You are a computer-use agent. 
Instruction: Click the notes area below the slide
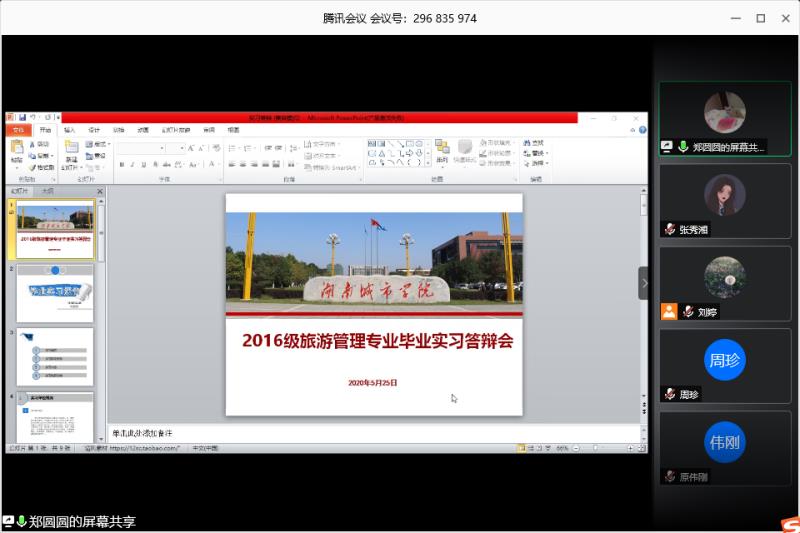(x=370, y=432)
